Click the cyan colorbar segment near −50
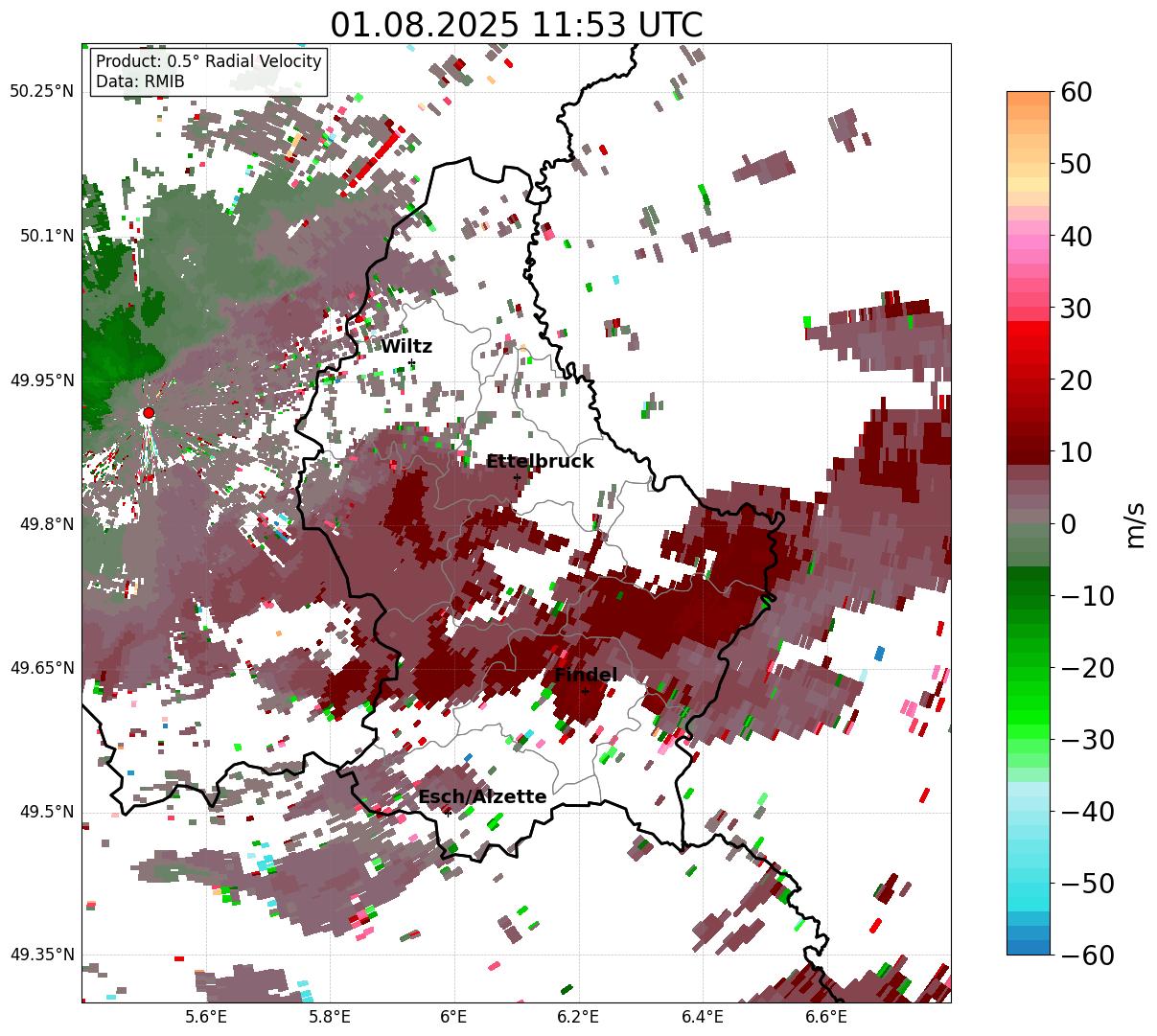 (1029, 883)
